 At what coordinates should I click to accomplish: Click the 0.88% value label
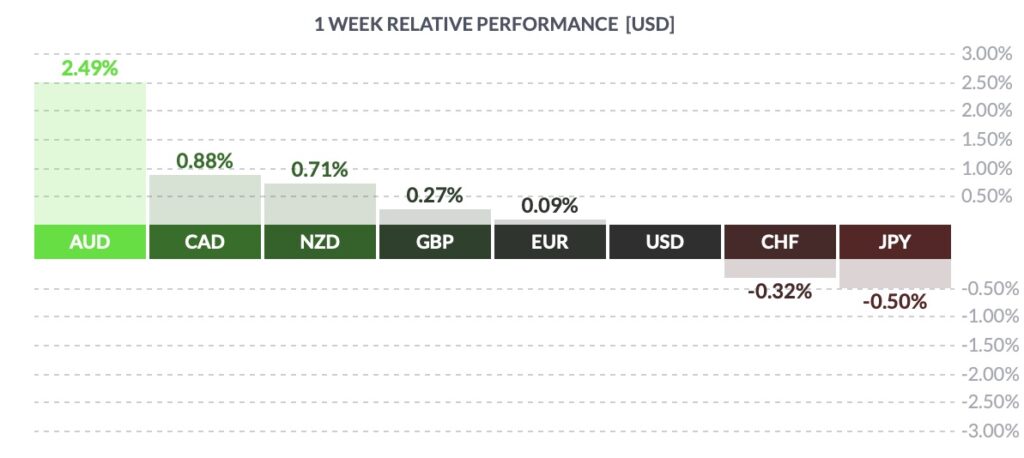(205, 161)
